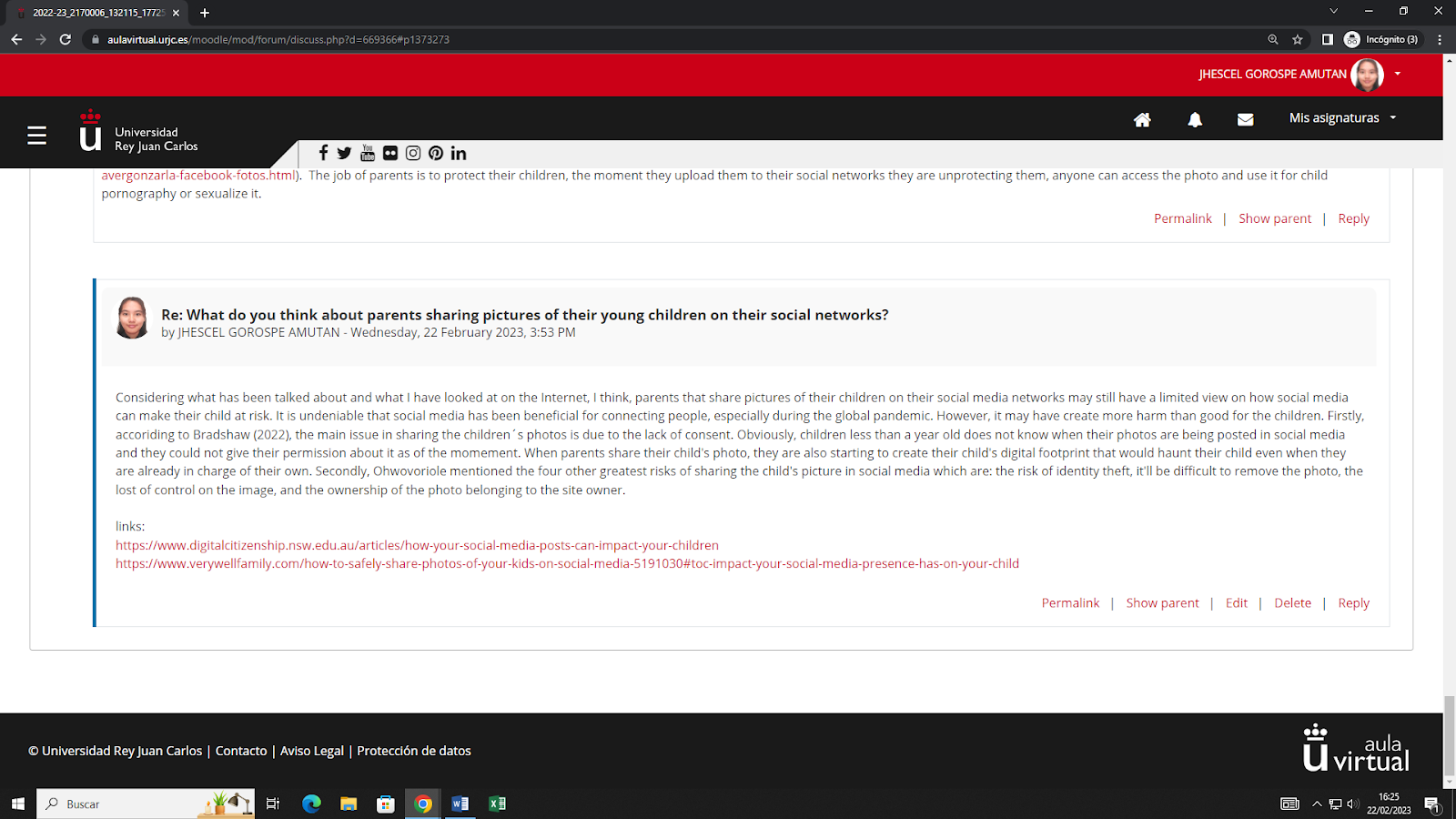Open the tab search chevron

click(1333, 12)
